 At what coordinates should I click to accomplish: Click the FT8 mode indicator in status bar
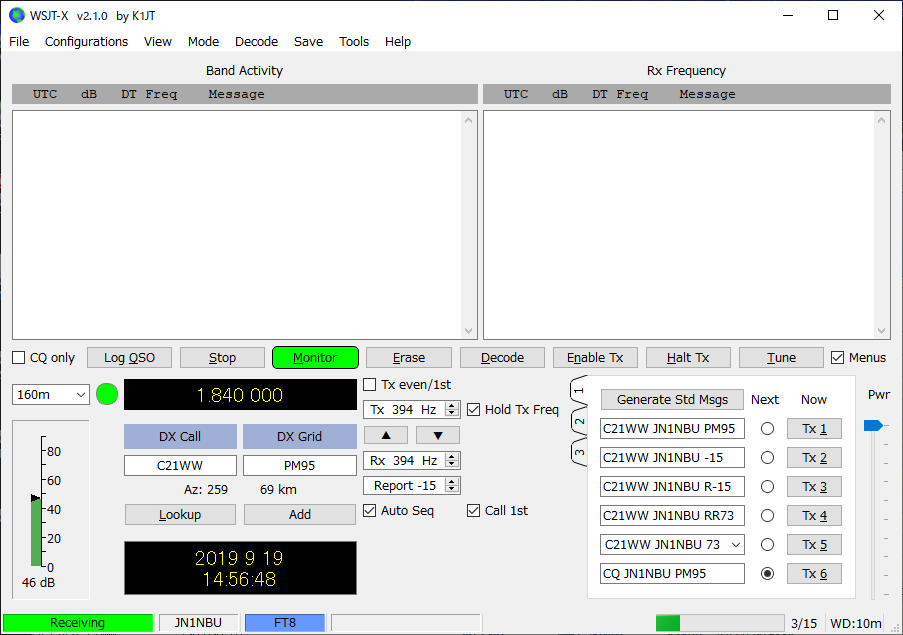(x=284, y=623)
